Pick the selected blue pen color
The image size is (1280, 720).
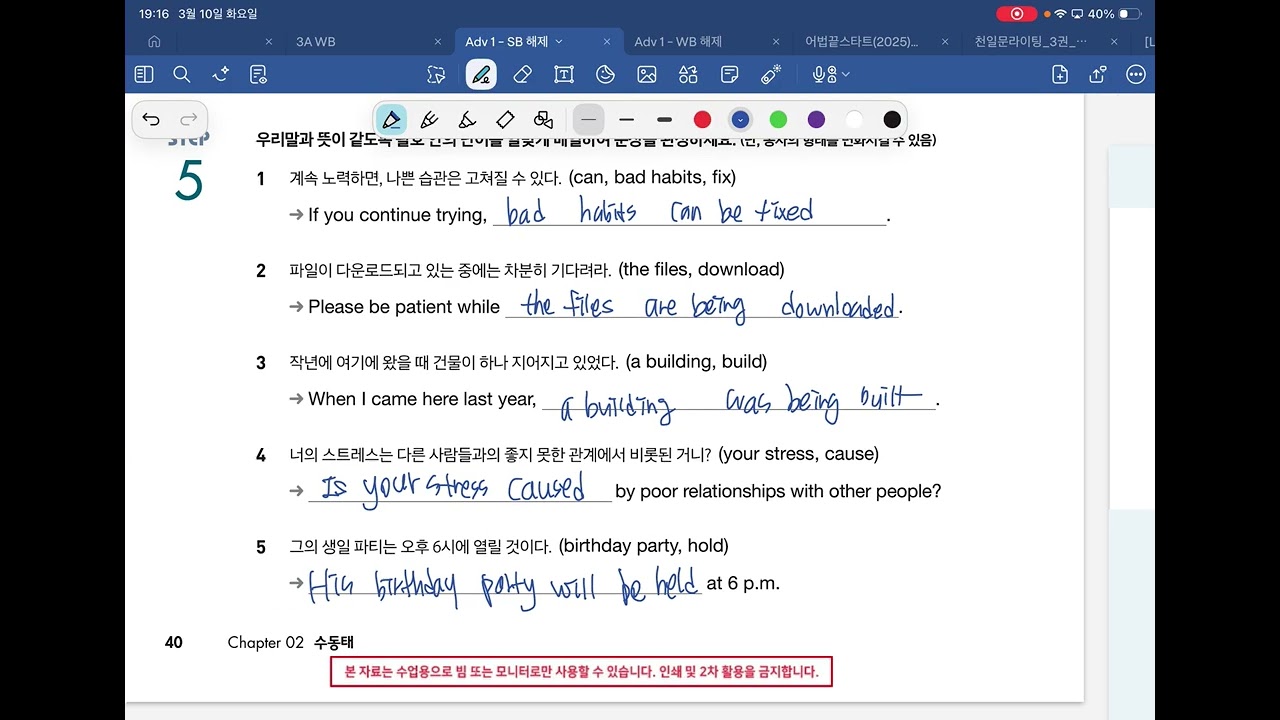[x=740, y=120]
